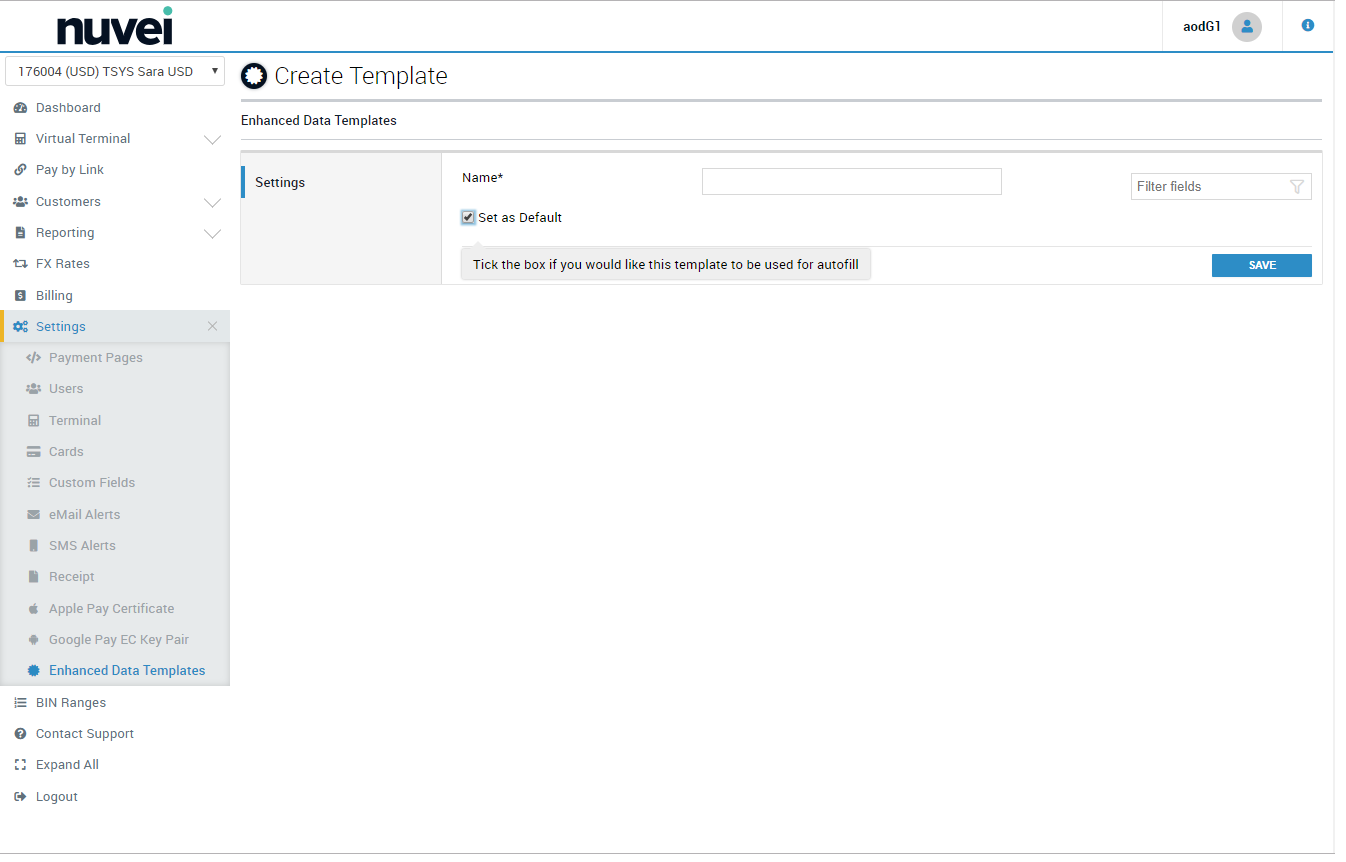The height and width of the screenshot is (862, 1346).
Task: Click the filter funnel icon
Action: pos(1296,187)
